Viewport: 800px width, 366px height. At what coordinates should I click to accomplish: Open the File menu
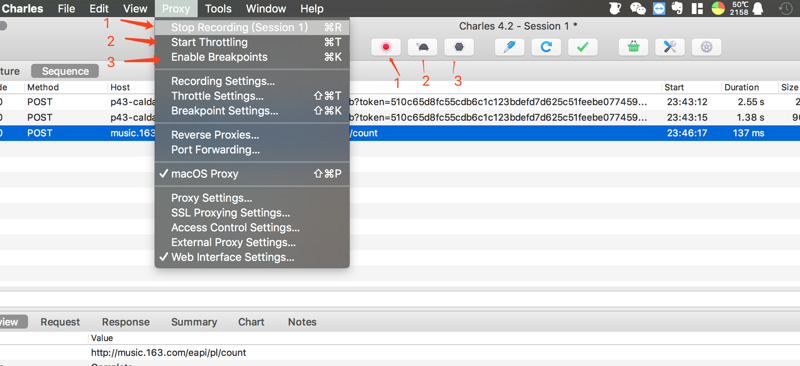[66, 9]
